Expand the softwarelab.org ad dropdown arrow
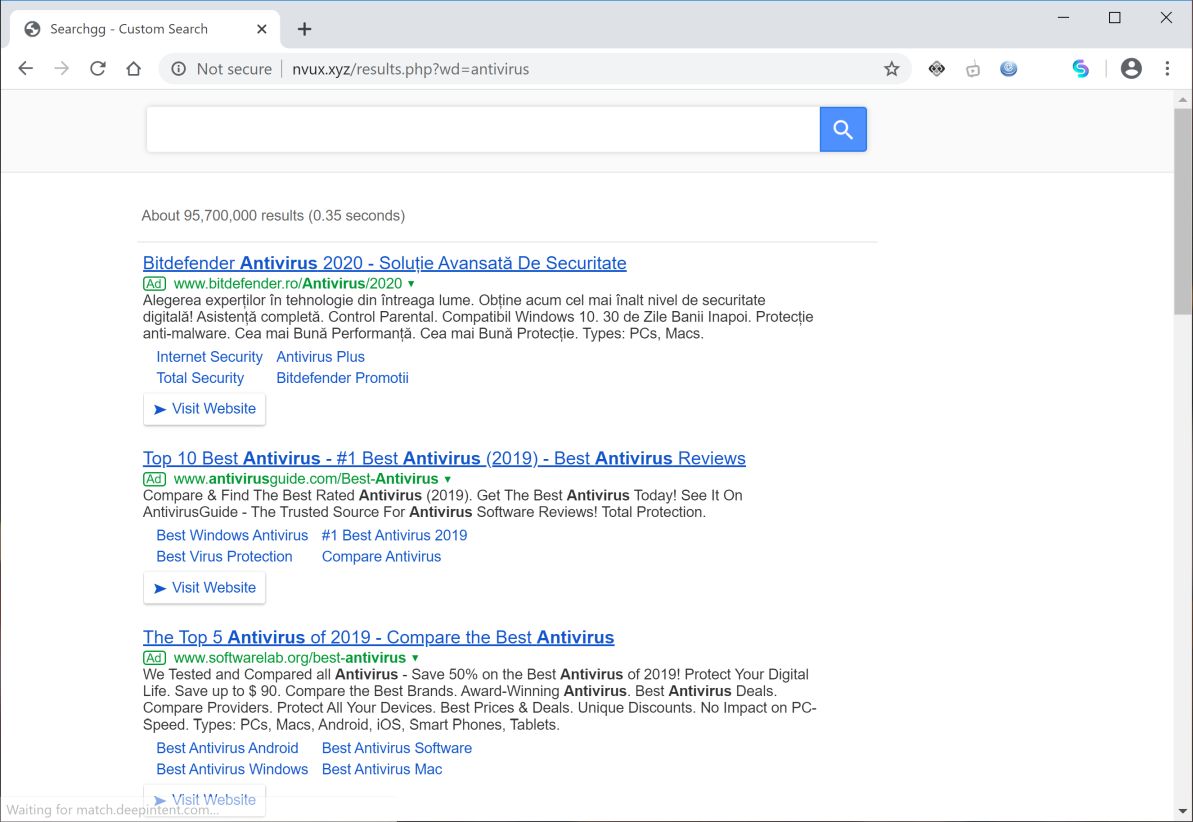The width and height of the screenshot is (1193, 822). point(415,658)
